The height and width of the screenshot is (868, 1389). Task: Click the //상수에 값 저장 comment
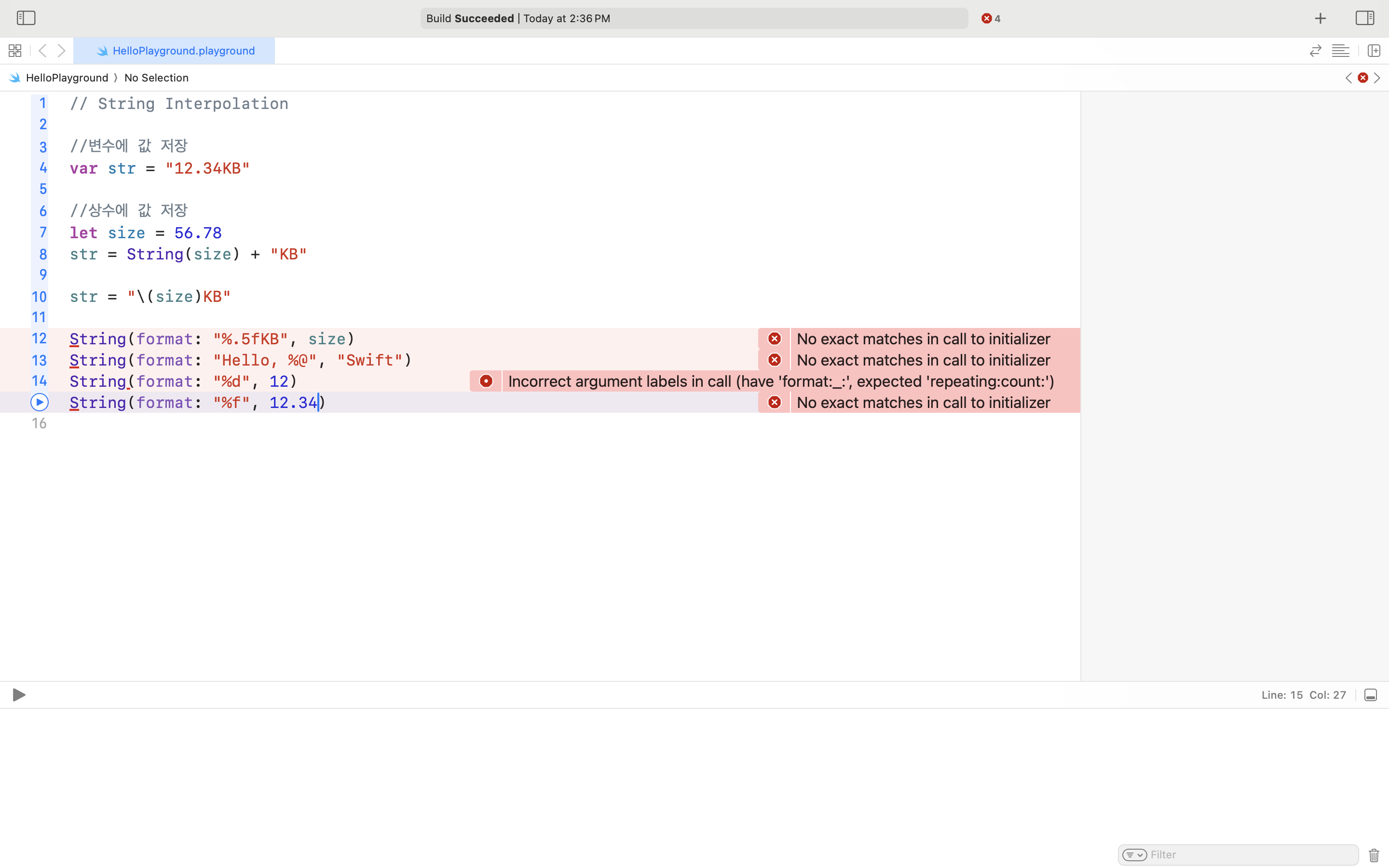point(129,211)
